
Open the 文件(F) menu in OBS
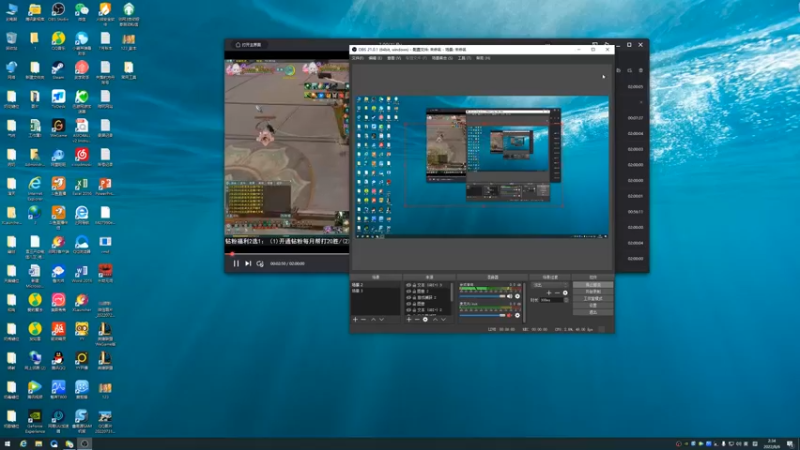tap(358, 58)
